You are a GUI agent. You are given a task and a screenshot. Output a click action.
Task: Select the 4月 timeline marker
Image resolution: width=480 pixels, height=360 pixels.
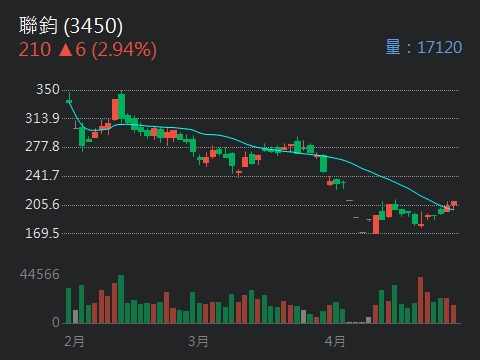[x=335, y=341]
